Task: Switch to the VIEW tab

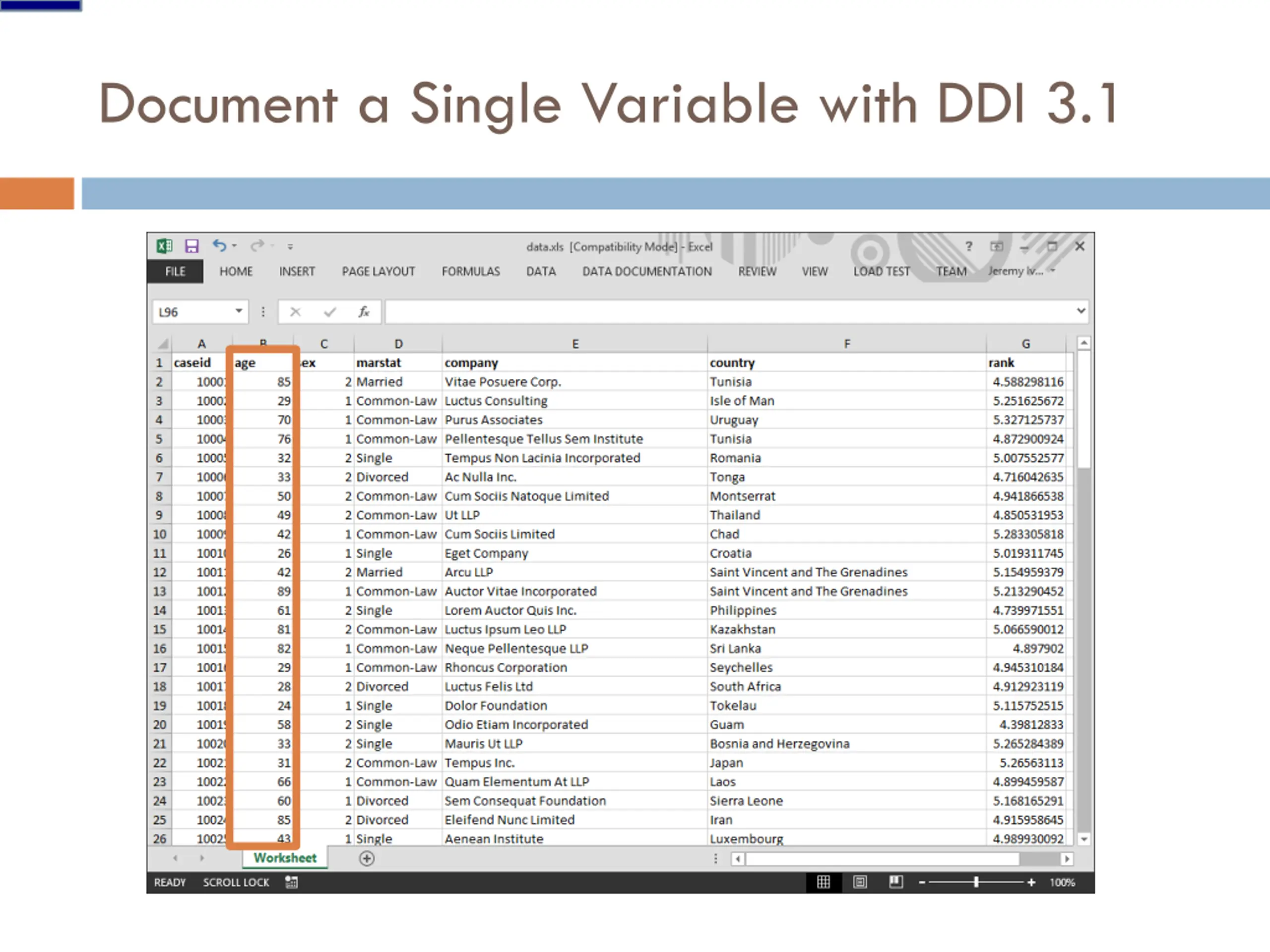Action: [815, 271]
